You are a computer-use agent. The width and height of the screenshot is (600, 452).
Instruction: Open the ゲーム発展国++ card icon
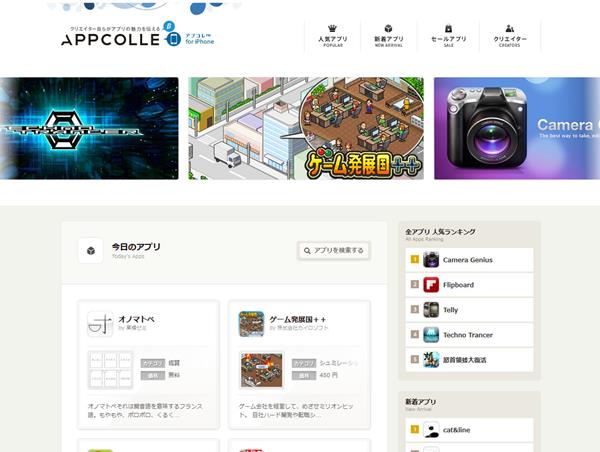coord(251,324)
